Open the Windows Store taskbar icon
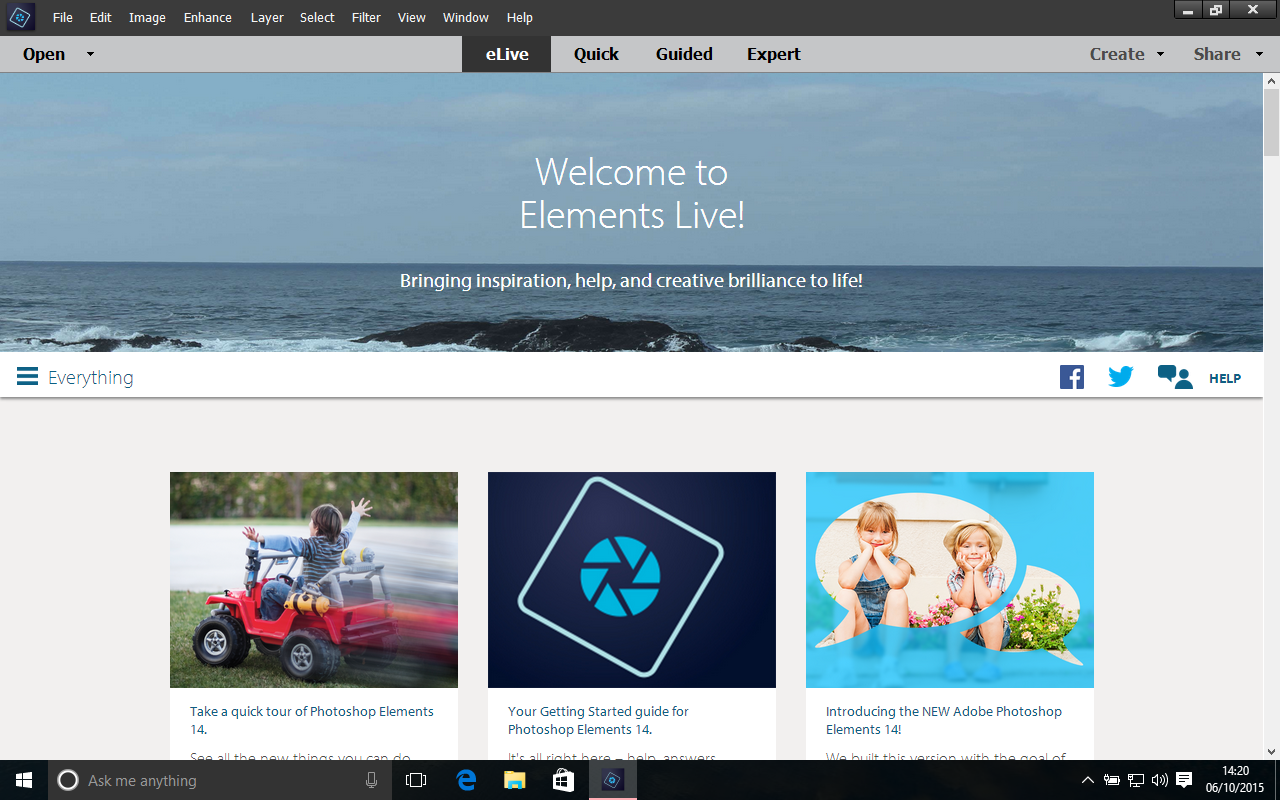Screen dimensions: 1280x800 [x=563, y=780]
